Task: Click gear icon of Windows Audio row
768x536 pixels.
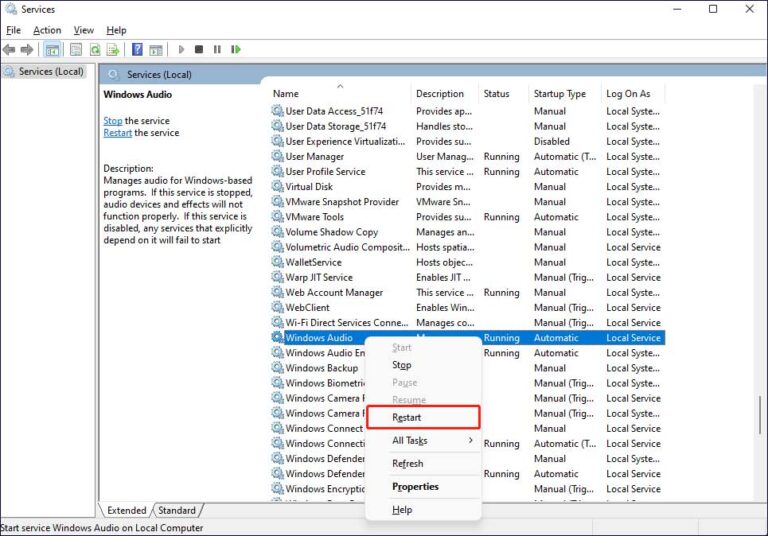Action: (x=278, y=338)
